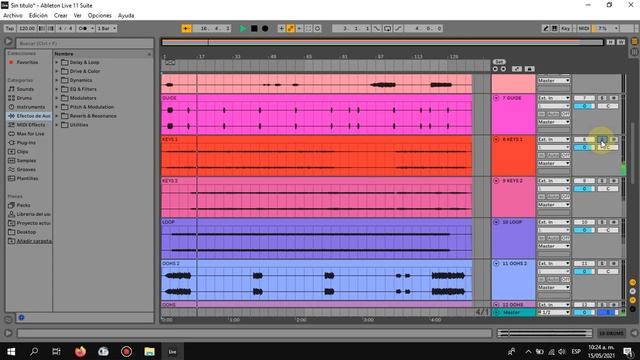Click the pan control of 7 GUIDE track
Screen dimensions: 640x360
608,106
